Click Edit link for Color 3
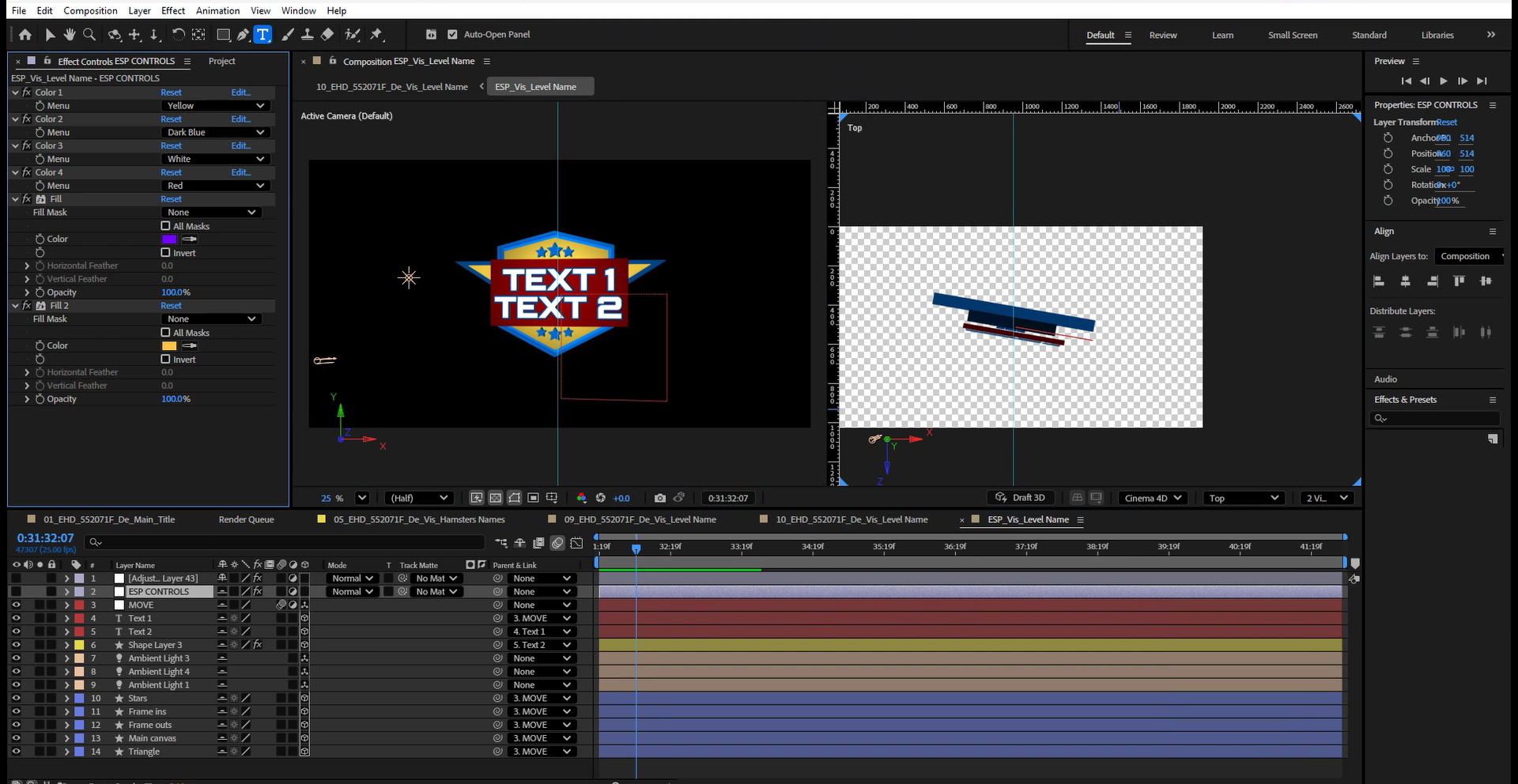The height and width of the screenshot is (784, 1518). pyautogui.click(x=240, y=145)
